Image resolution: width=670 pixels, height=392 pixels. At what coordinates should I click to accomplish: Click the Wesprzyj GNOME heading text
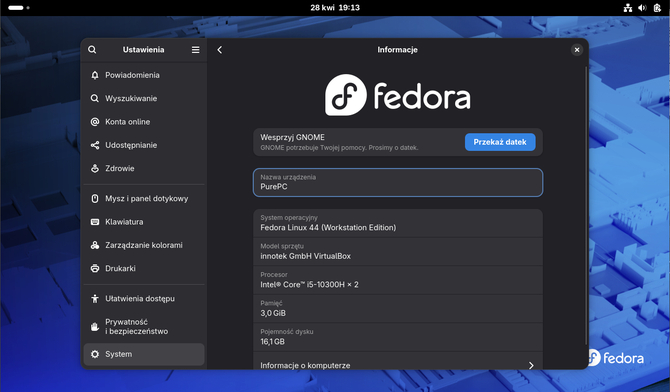[x=292, y=137]
